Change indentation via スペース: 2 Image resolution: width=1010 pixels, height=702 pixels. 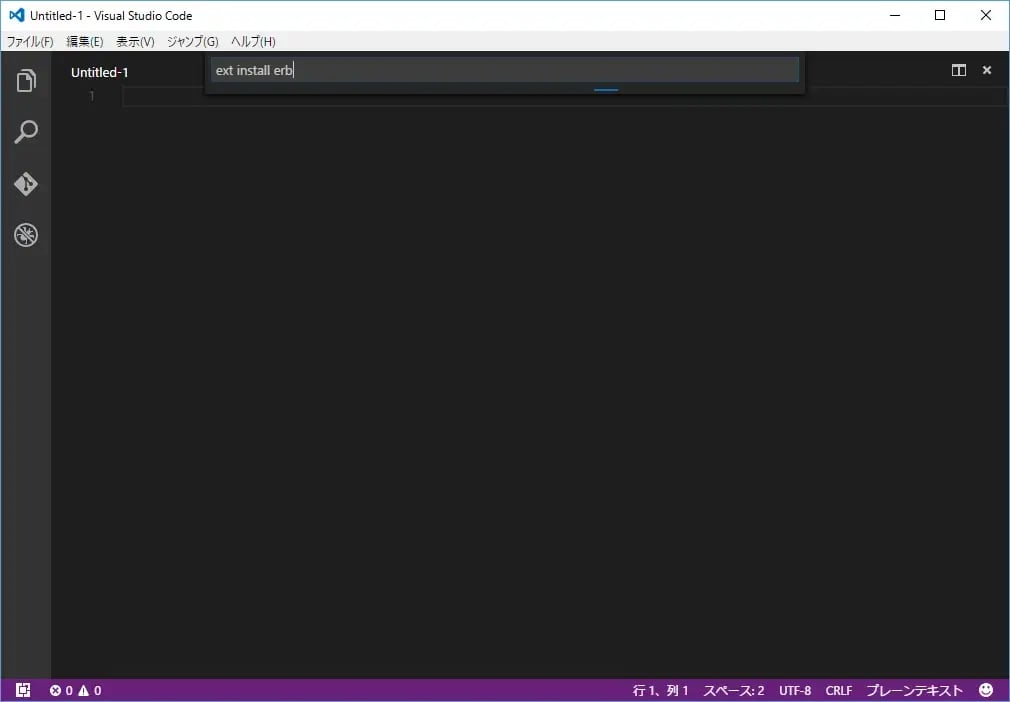[x=734, y=690]
